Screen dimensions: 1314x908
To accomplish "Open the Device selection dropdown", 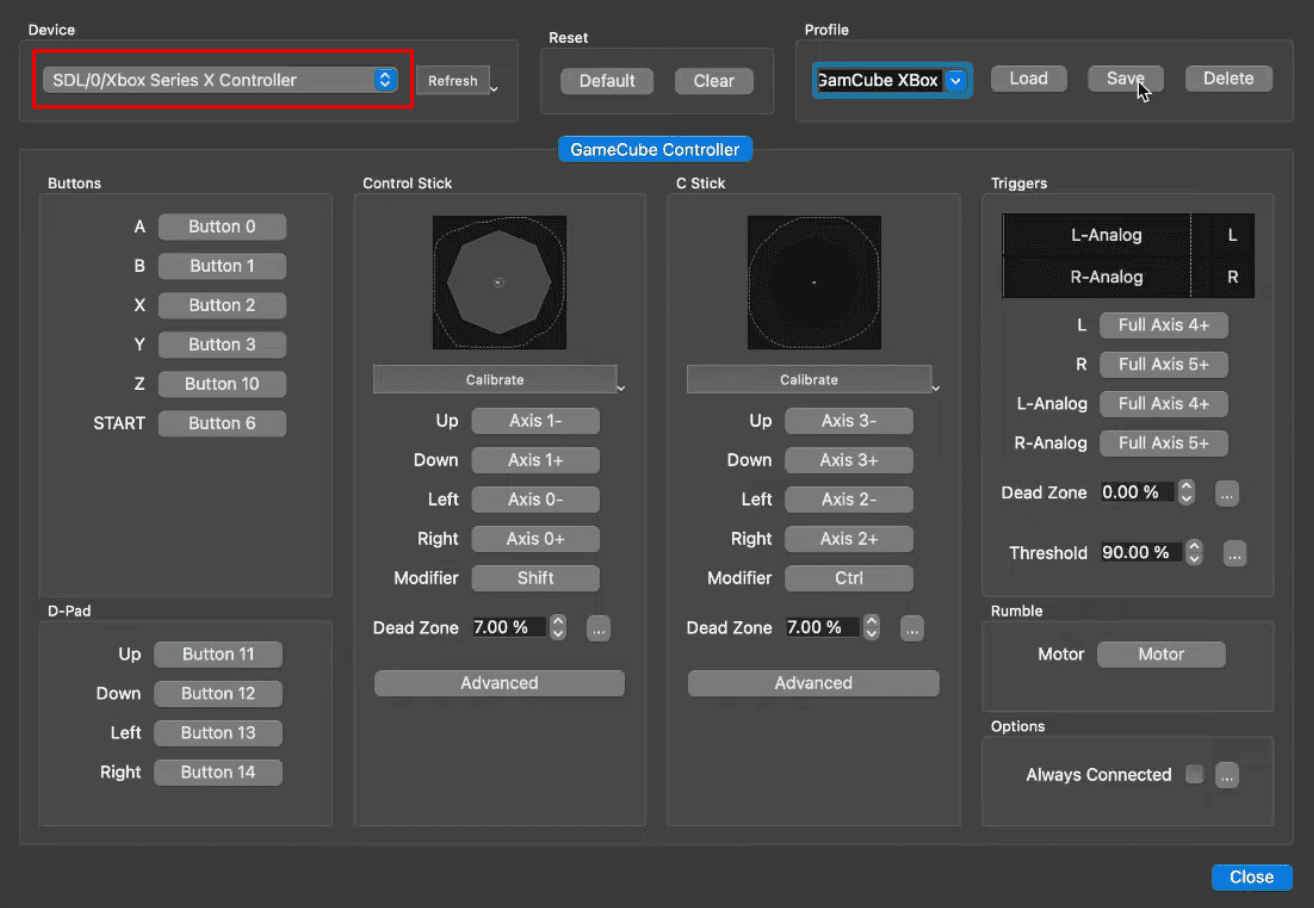I will point(220,80).
